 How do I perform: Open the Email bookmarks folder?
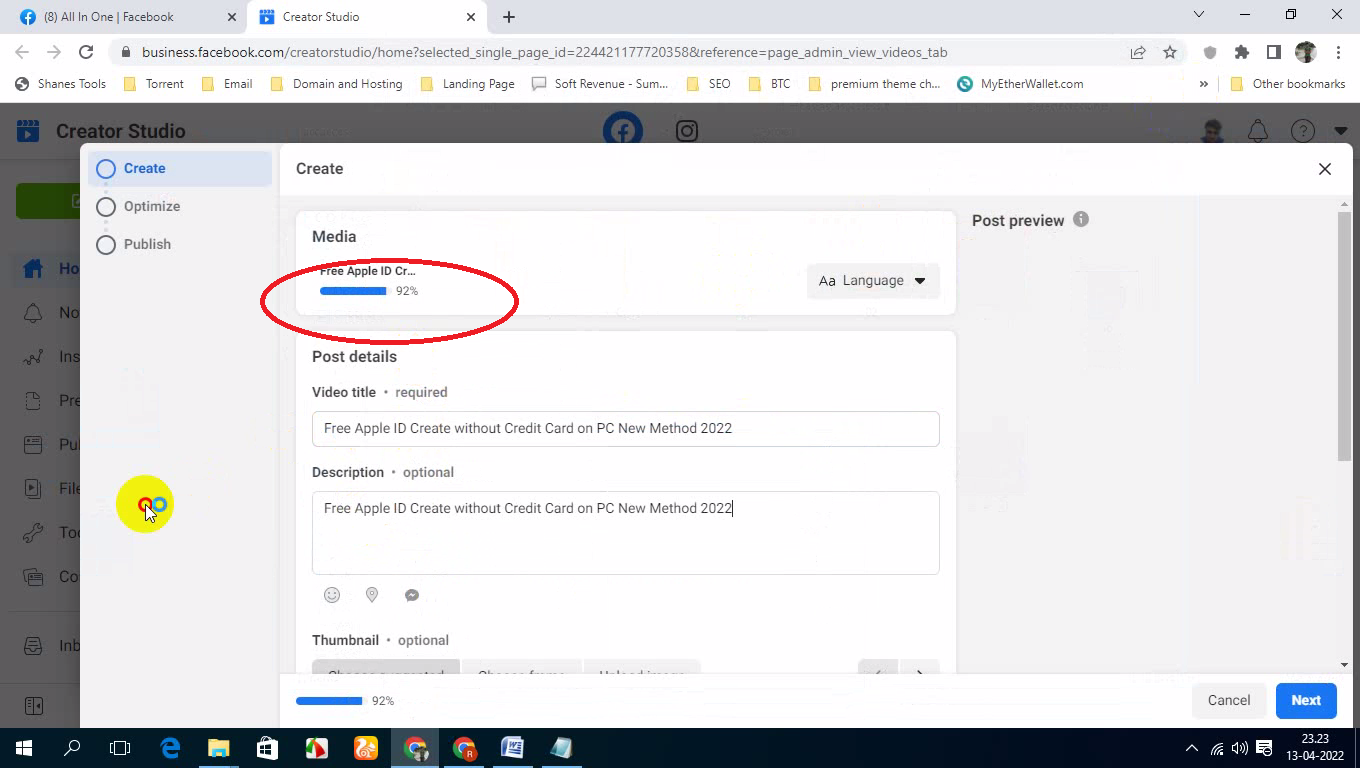click(227, 84)
